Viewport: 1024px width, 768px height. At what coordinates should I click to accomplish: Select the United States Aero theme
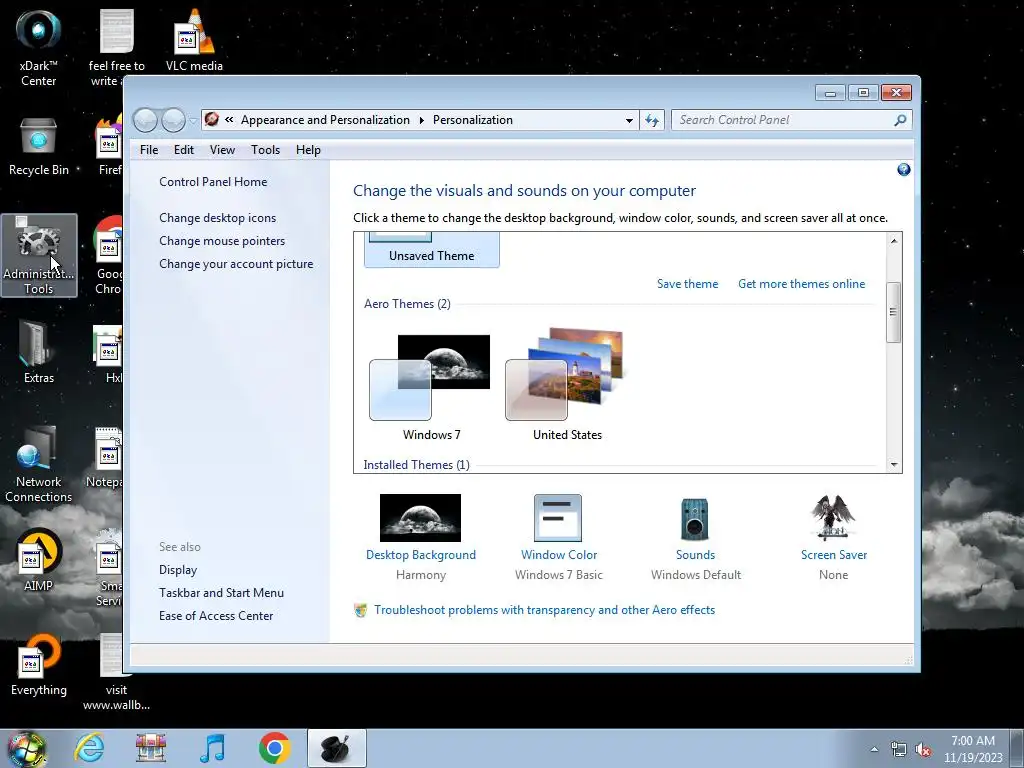coord(567,385)
